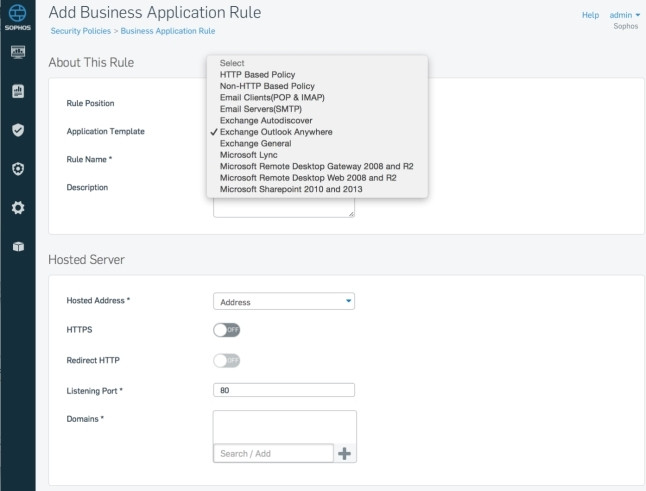This screenshot has width=646, height=491.
Task: Expand the admin user menu
Action: [x=625, y=15]
